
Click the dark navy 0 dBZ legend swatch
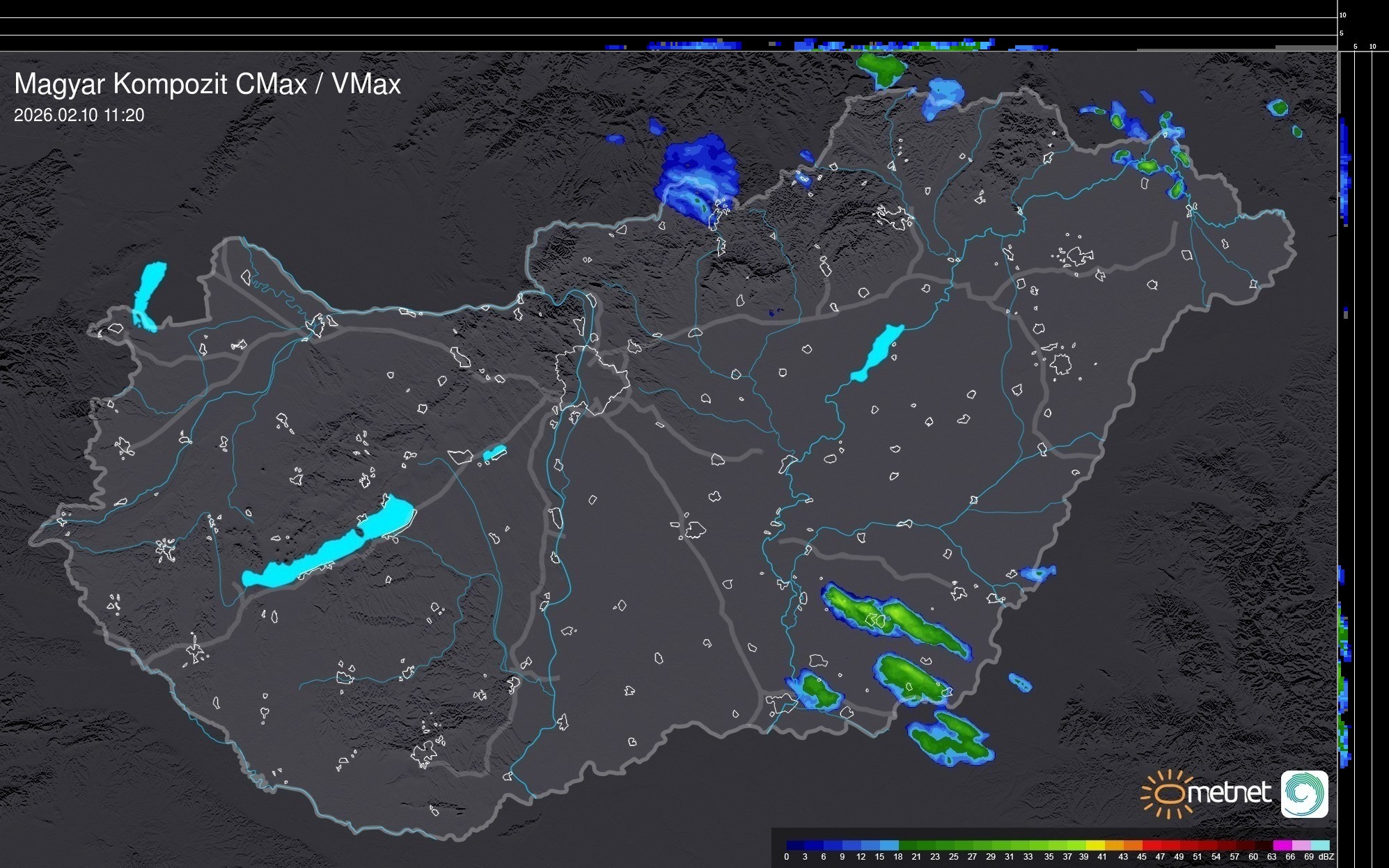pyautogui.click(x=795, y=845)
